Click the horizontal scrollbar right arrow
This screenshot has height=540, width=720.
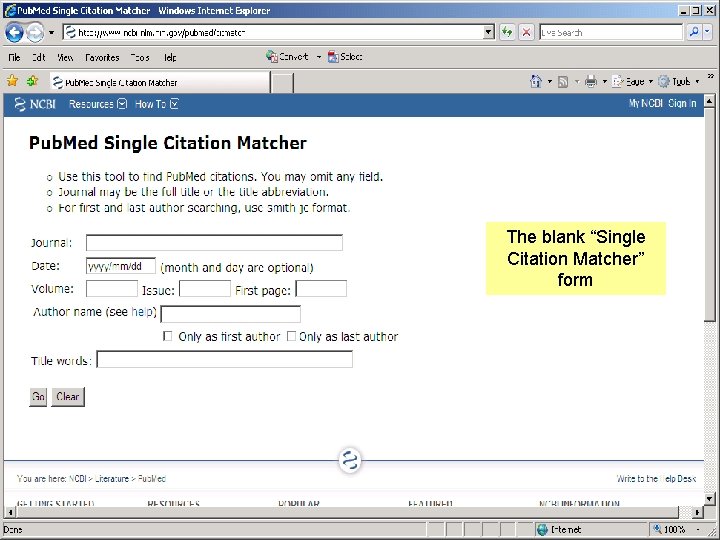[x=698, y=512]
